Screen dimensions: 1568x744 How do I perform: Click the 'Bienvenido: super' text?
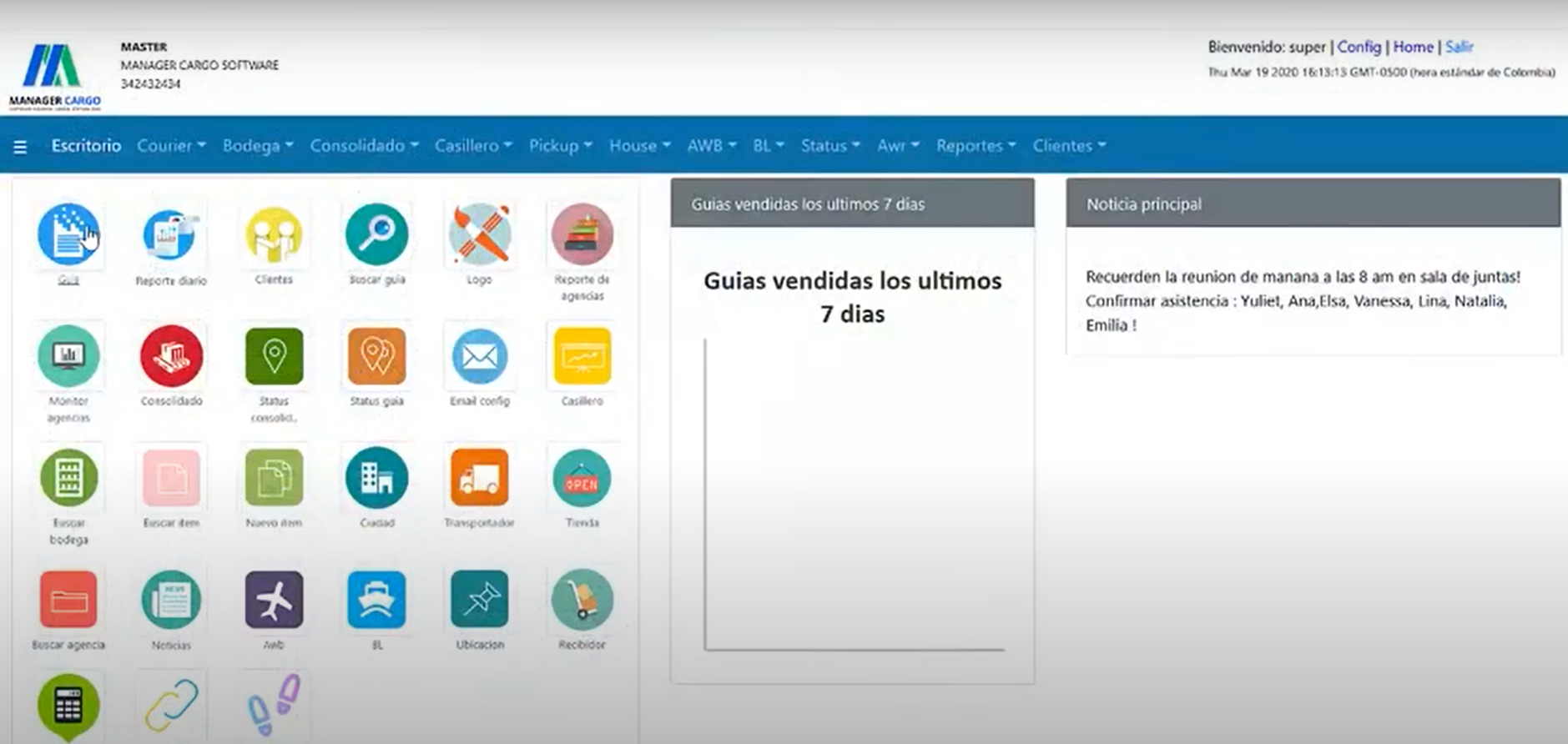(x=1267, y=48)
